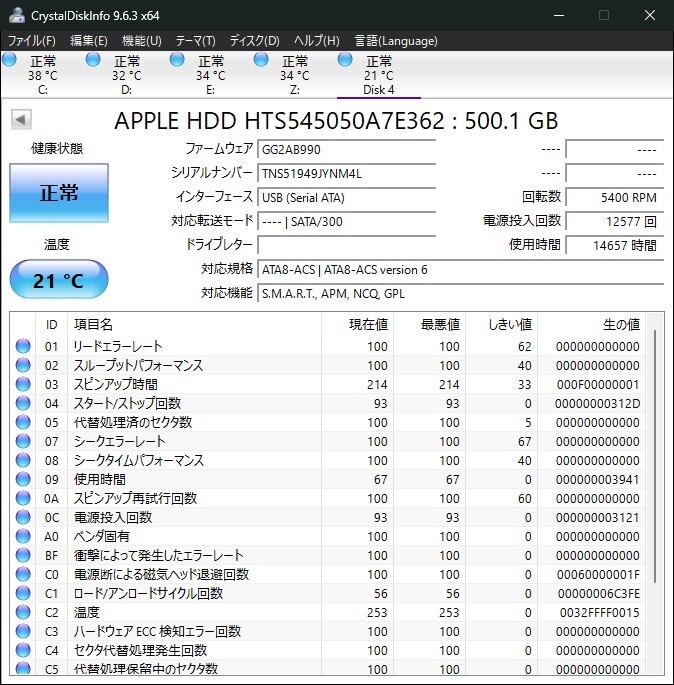This screenshot has width=674, height=685.
Task: Click the 電源投入回数 field 12577 回
Action: pos(615,221)
